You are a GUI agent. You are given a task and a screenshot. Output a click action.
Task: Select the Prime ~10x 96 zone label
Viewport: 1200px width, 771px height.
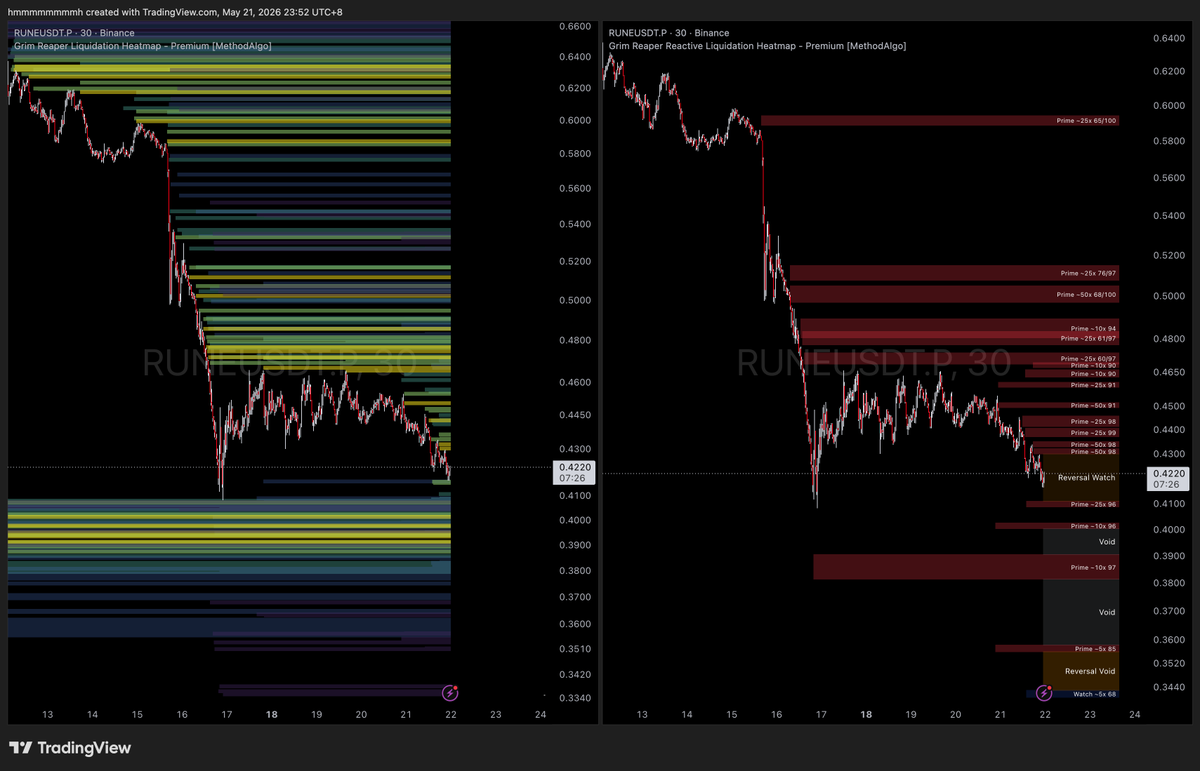tap(1093, 526)
